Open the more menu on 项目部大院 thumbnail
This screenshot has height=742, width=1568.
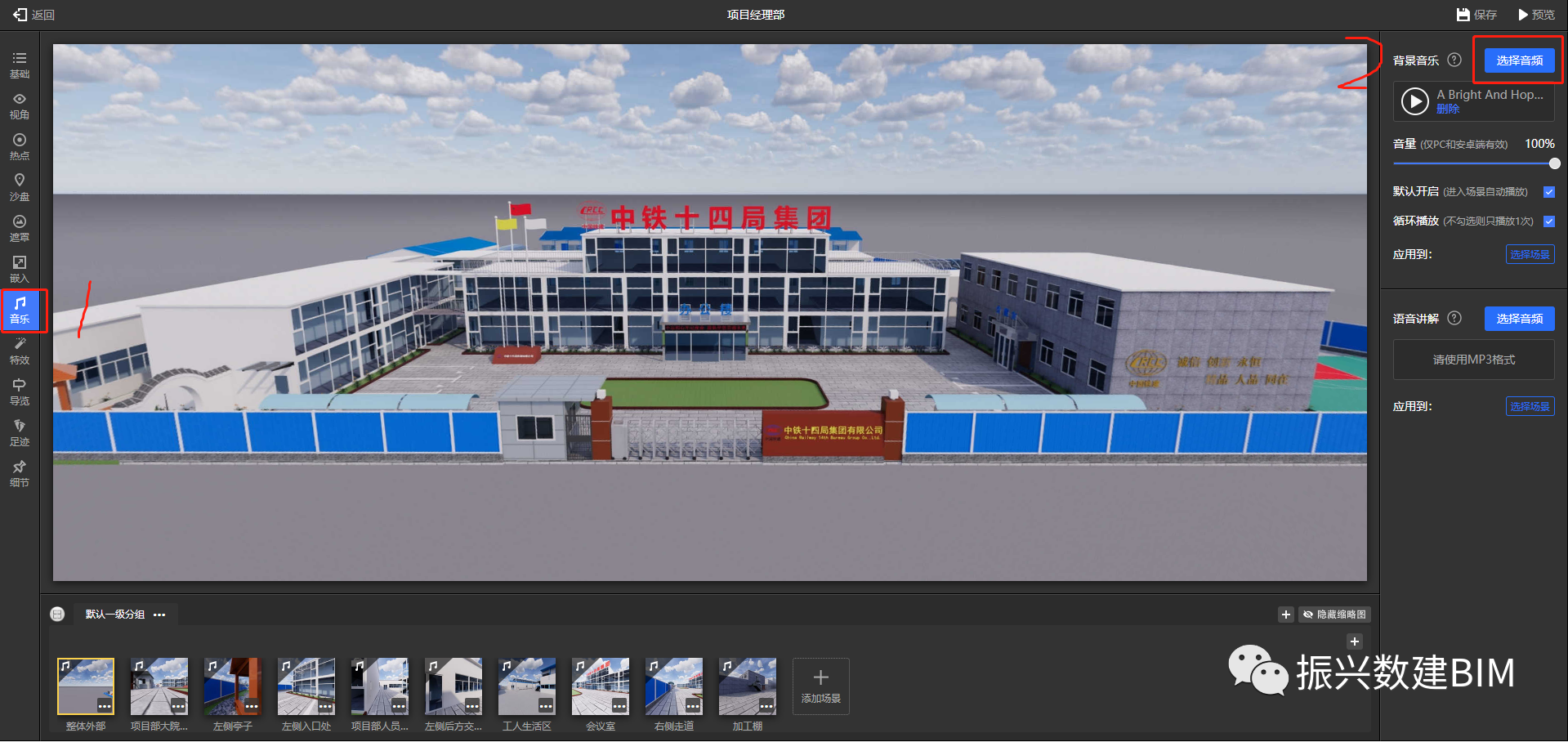click(178, 705)
